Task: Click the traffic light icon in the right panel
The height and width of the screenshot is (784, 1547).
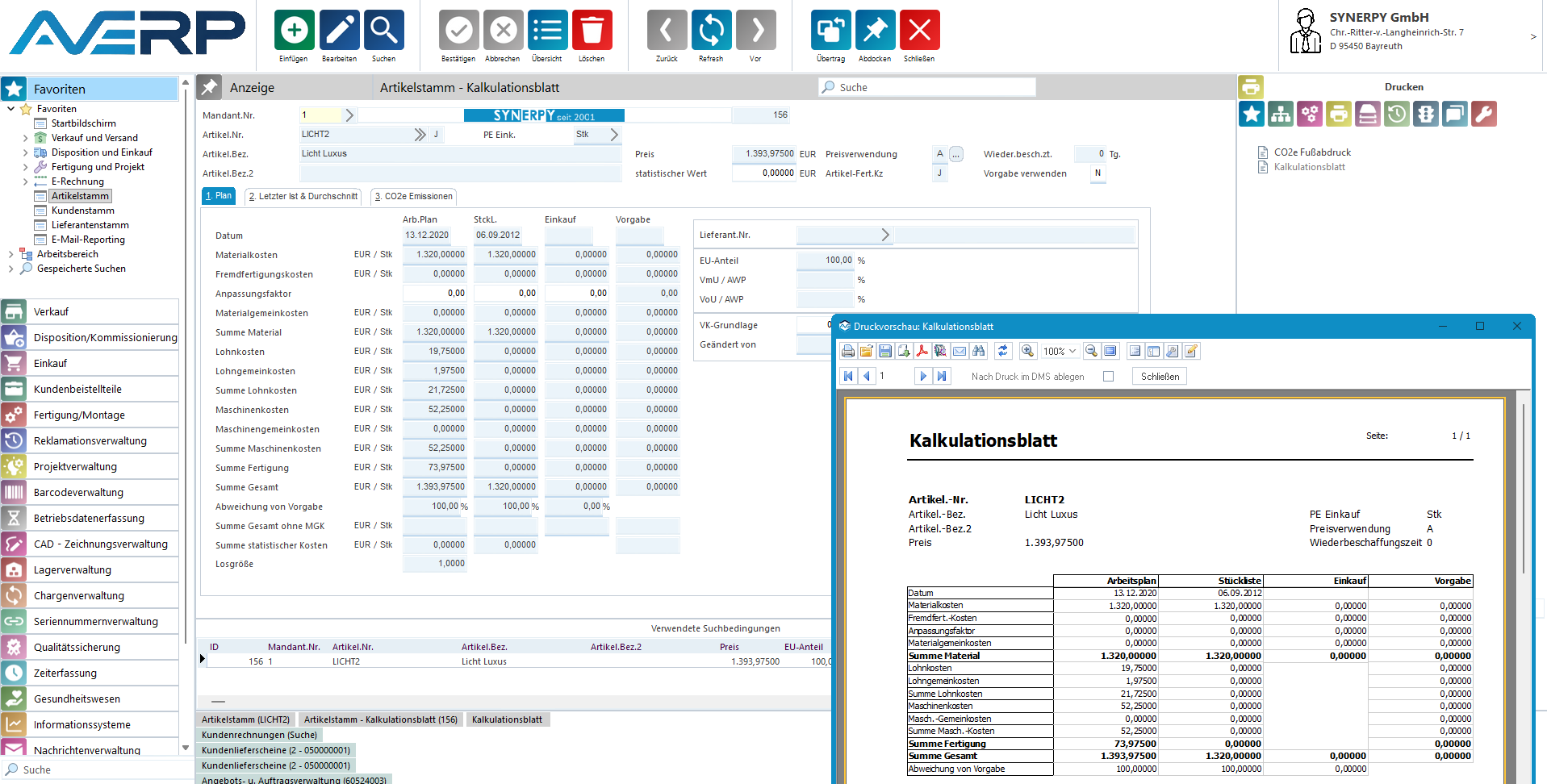Action: pyautogui.click(x=1426, y=114)
